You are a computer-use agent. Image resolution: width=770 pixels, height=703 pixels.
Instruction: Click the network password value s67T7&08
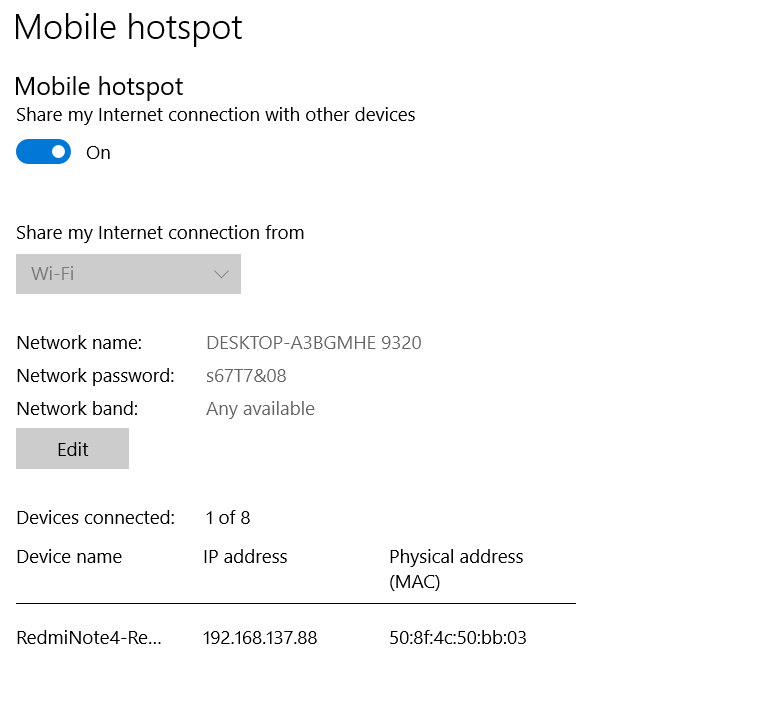(246, 376)
